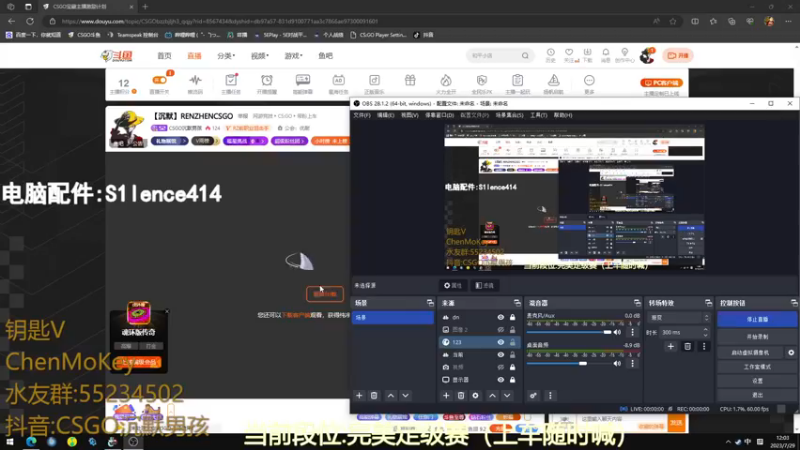Image resolution: width=800 pixels, height=450 pixels.
Task: Add a new scene with the plus icon
Action: (x=359, y=395)
